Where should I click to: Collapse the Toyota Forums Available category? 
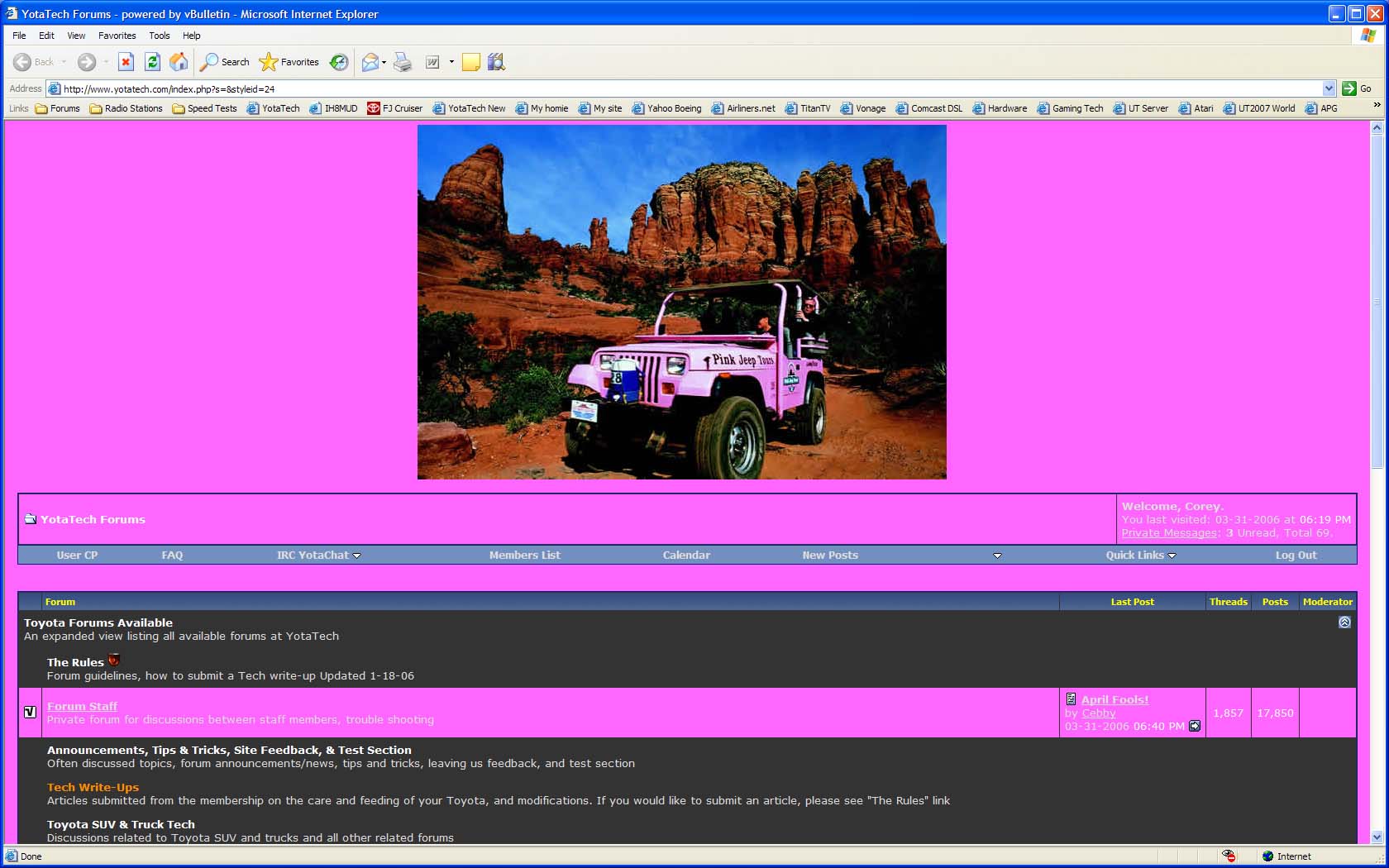click(1344, 622)
